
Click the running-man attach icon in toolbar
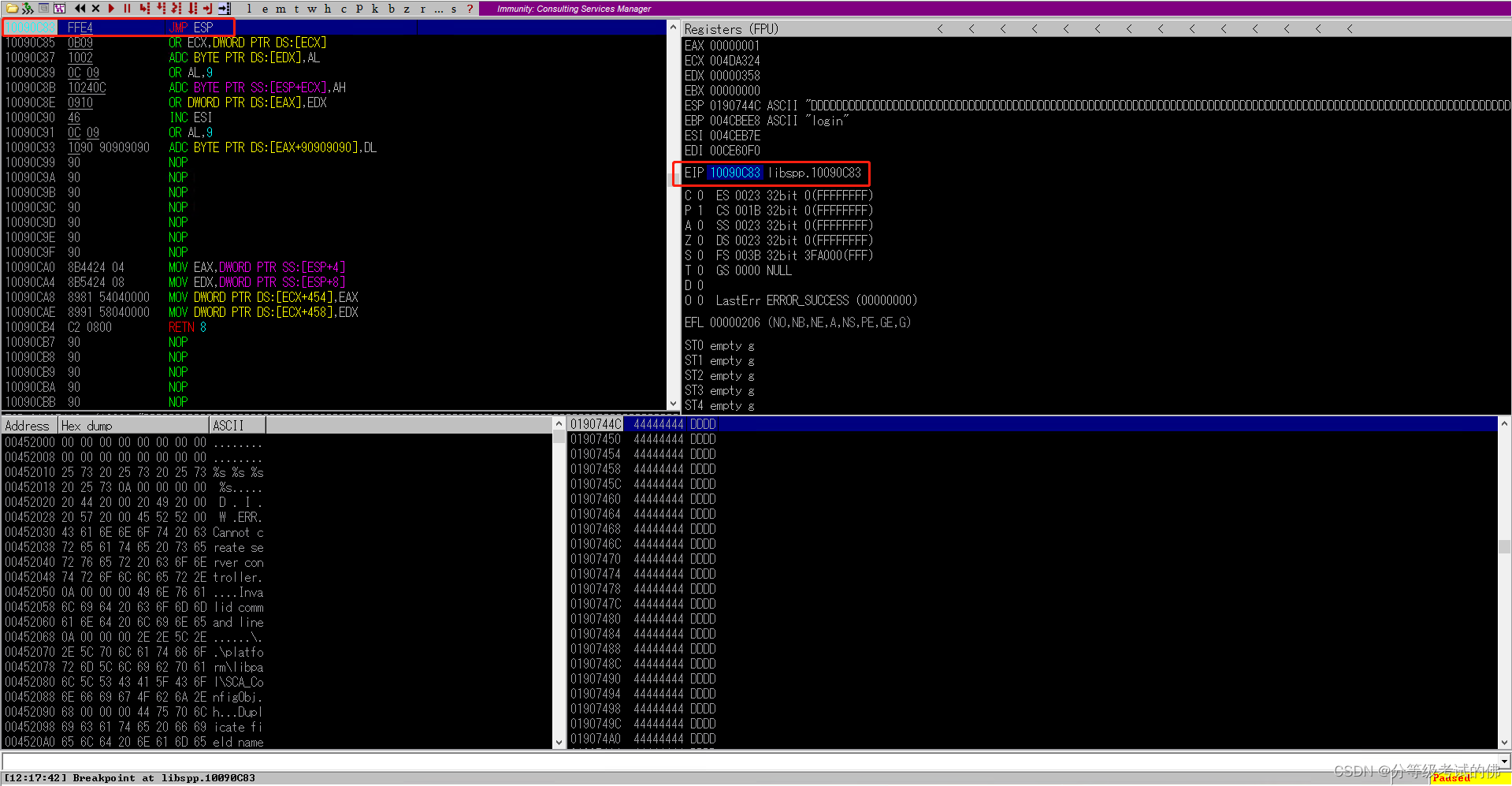tap(28, 9)
